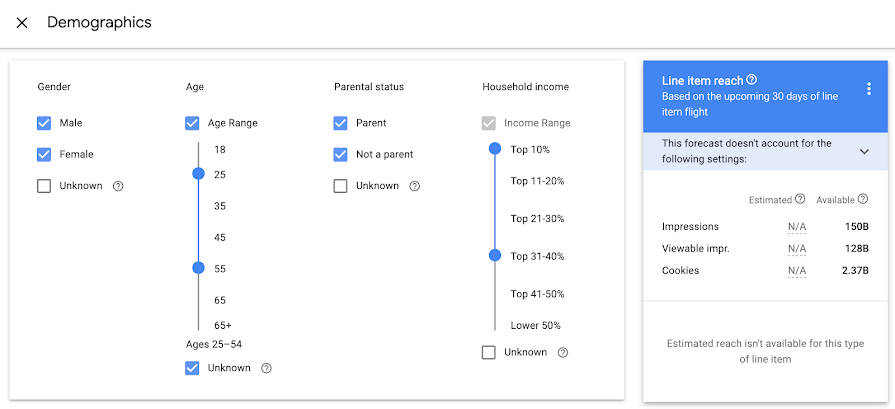This screenshot has width=895, height=409.
Task: Click the help icon beside Age Unknown
Action: (266, 368)
